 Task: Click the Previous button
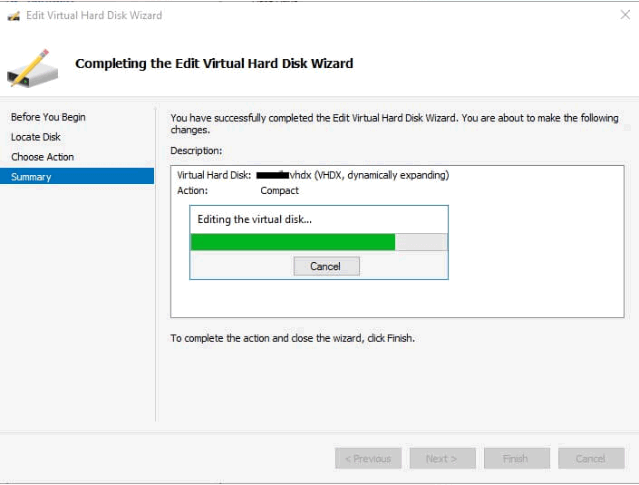[x=368, y=458]
